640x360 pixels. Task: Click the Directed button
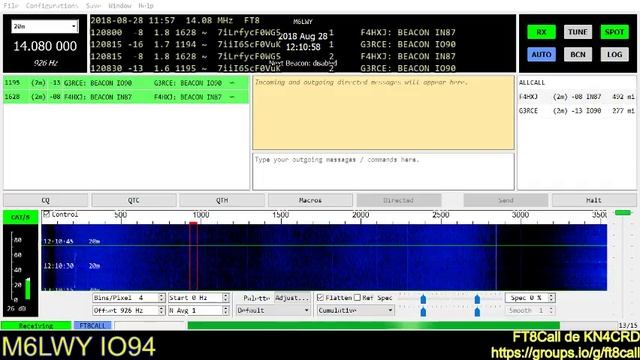[399, 200]
